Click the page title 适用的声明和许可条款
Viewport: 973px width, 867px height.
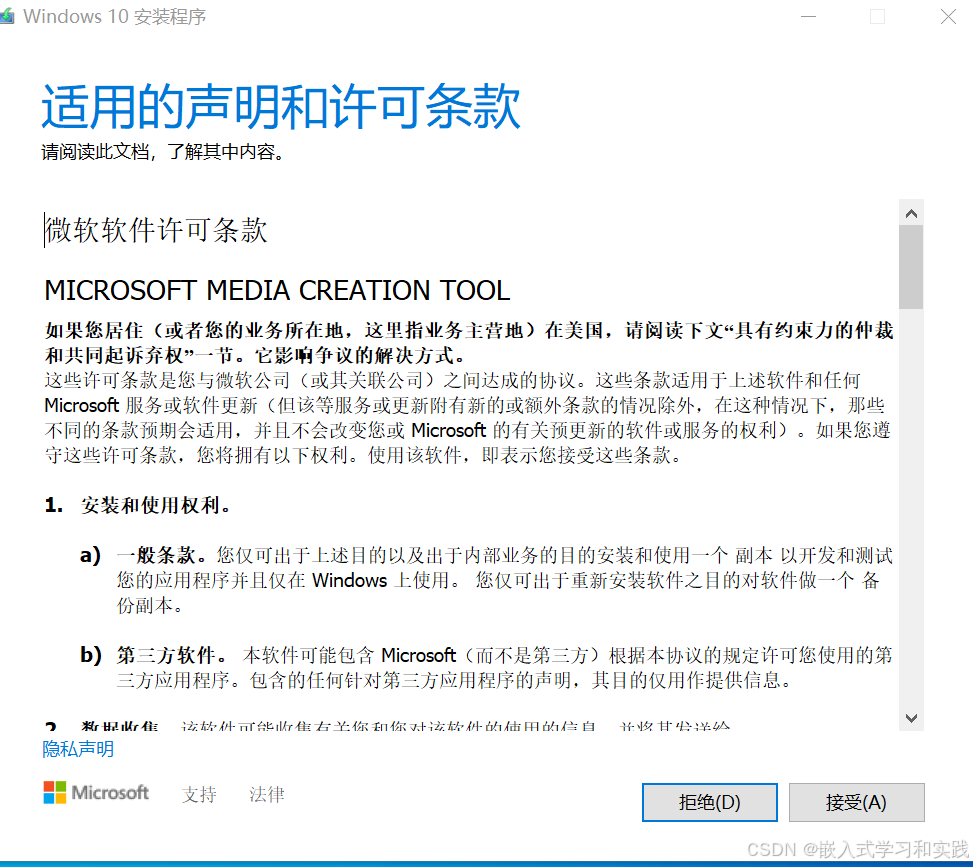click(x=281, y=107)
